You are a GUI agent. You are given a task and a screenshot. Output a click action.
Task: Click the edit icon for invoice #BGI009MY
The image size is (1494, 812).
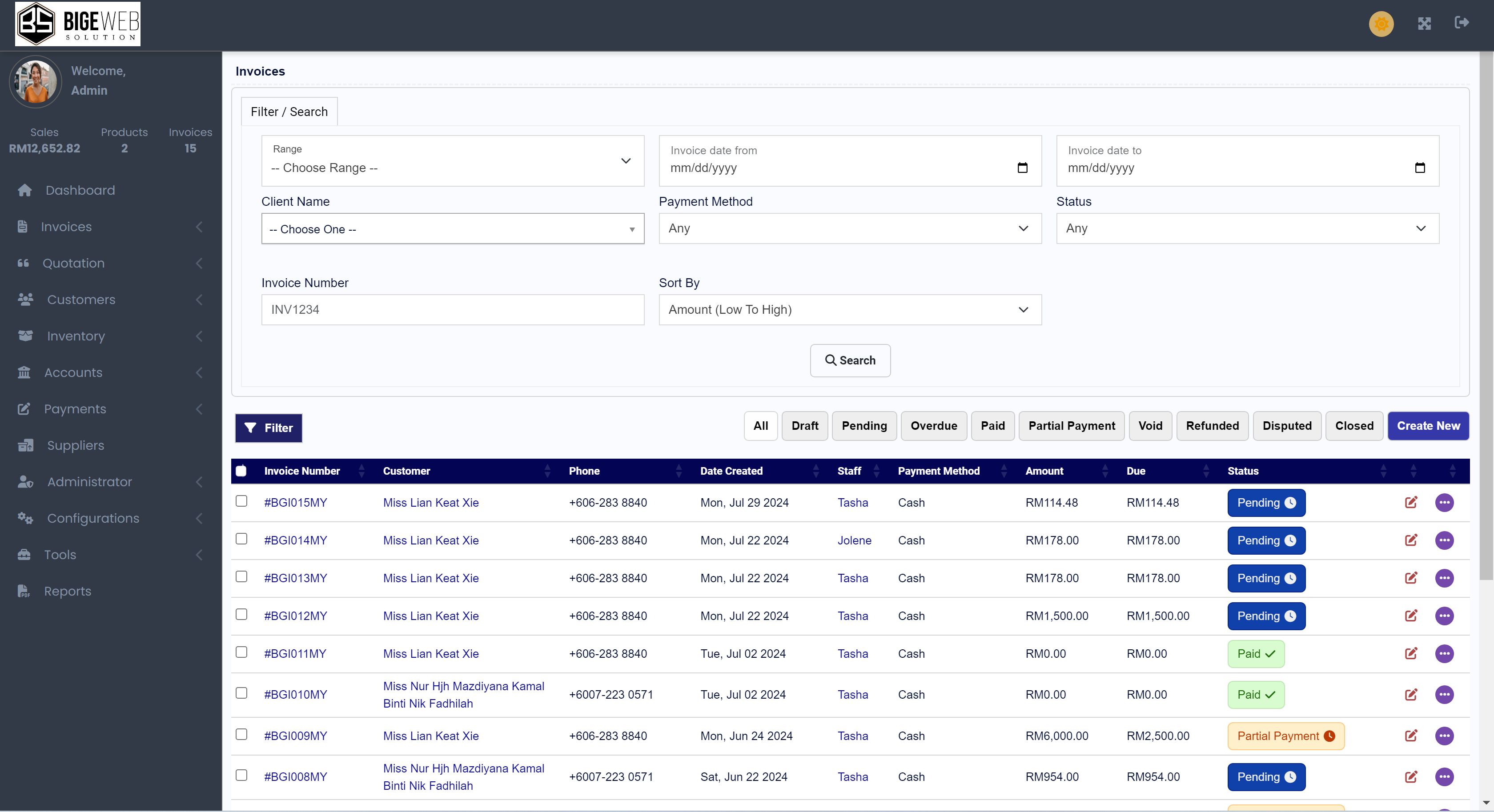(1410, 736)
